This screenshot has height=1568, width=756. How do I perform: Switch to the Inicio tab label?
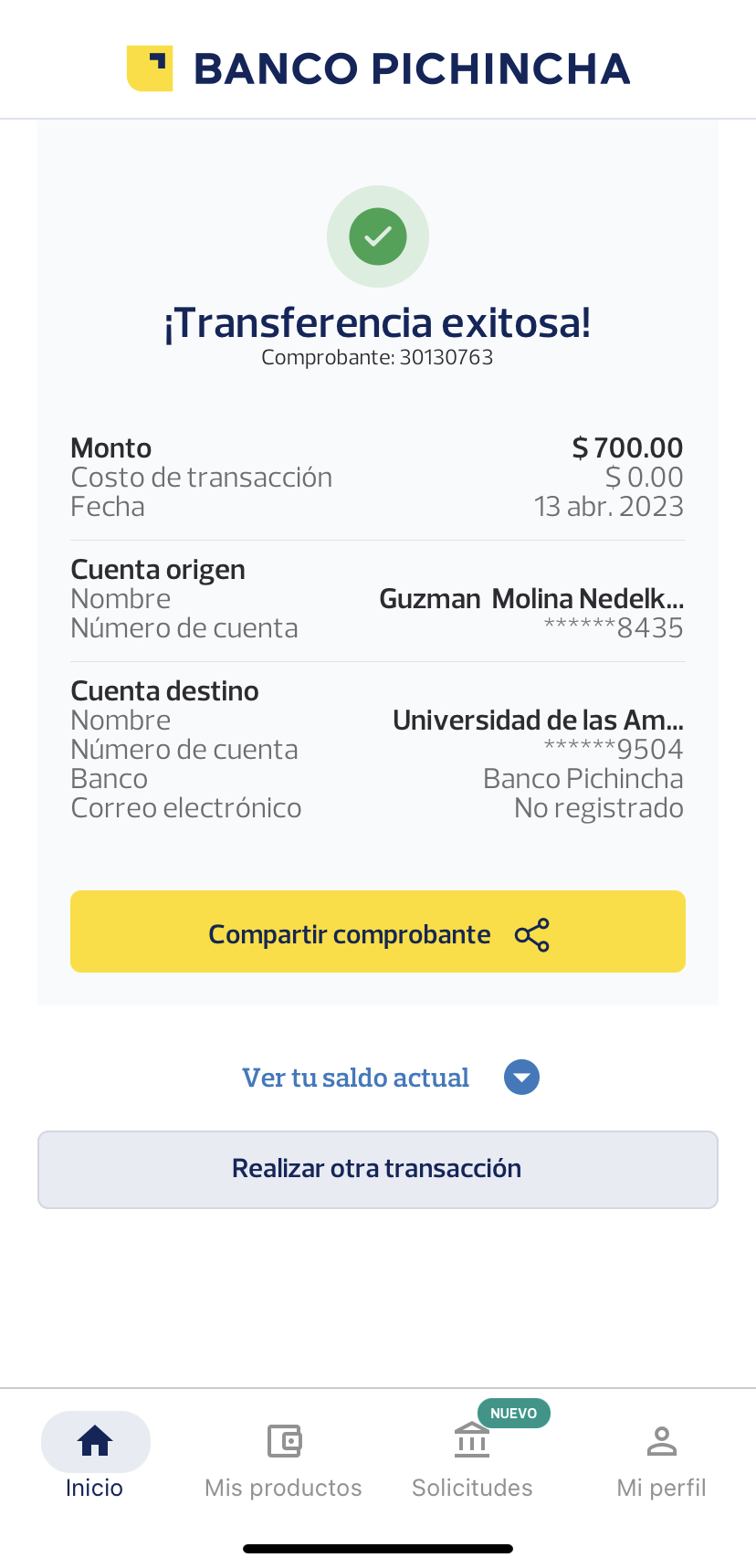(x=94, y=1488)
